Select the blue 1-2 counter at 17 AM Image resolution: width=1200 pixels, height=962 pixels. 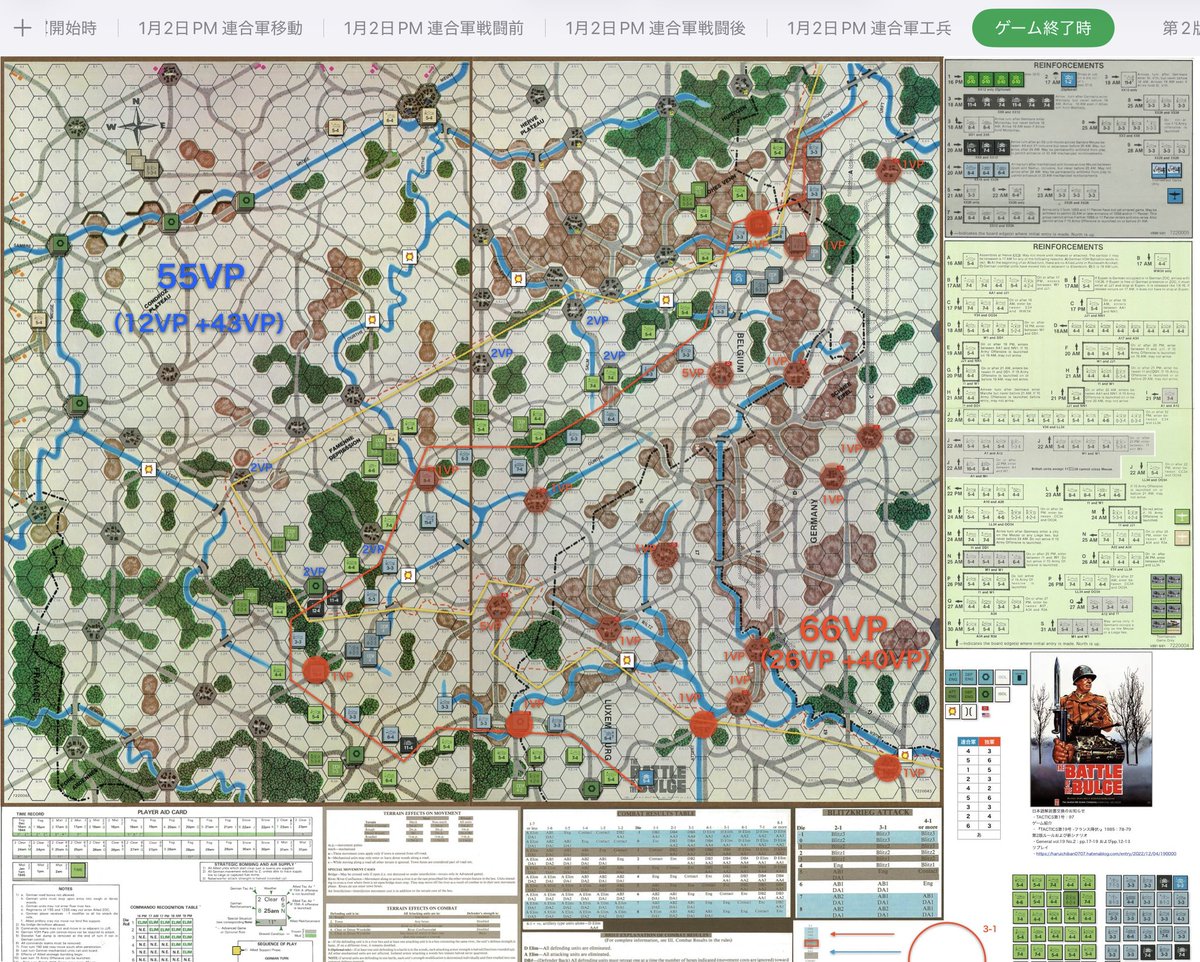coord(1069,80)
